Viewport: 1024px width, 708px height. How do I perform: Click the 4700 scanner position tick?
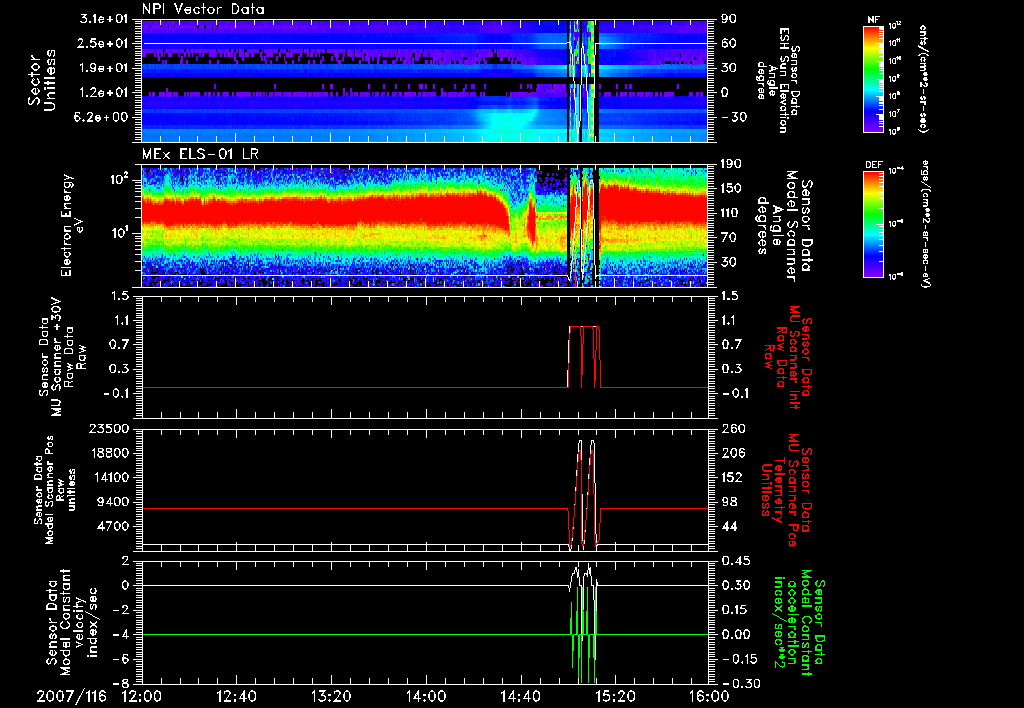pyautogui.click(x=113, y=526)
